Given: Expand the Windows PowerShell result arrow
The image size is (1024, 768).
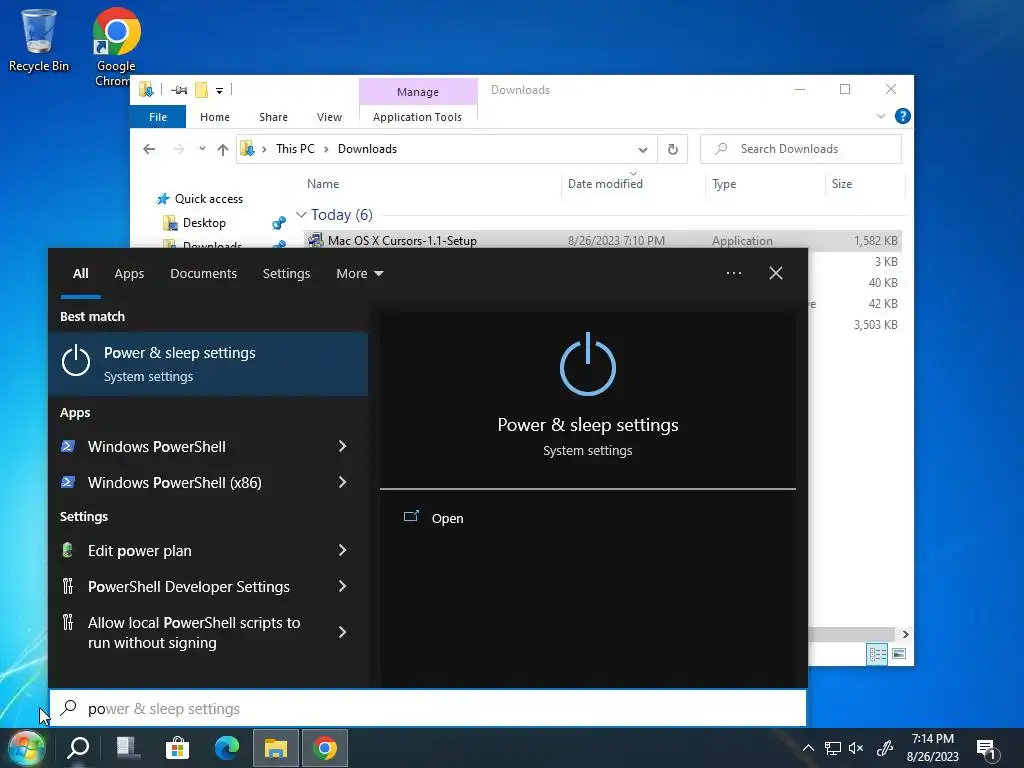Looking at the screenshot, I should pyautogui.click(x=342, y=446).
